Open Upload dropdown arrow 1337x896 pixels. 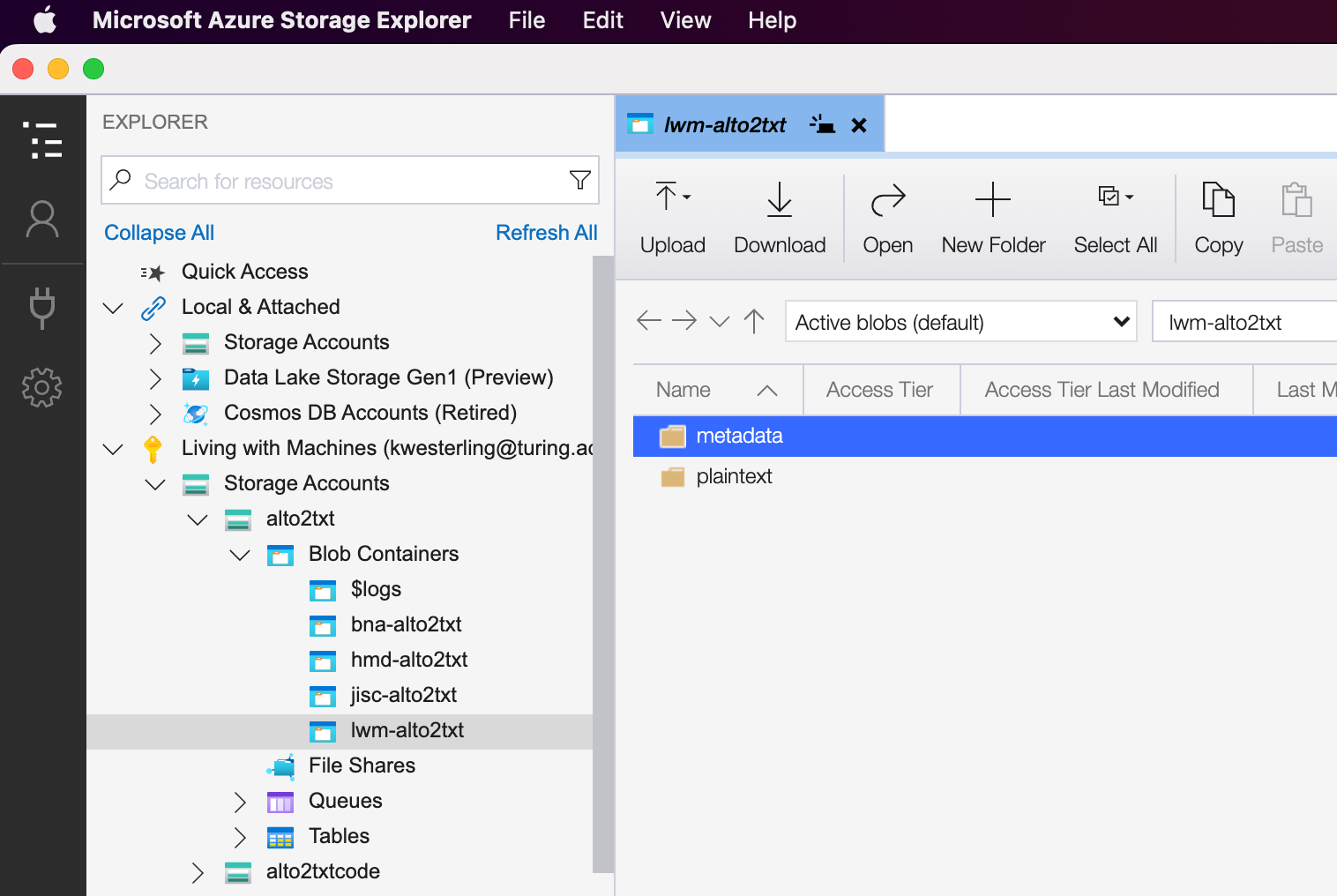coord(687,198)
